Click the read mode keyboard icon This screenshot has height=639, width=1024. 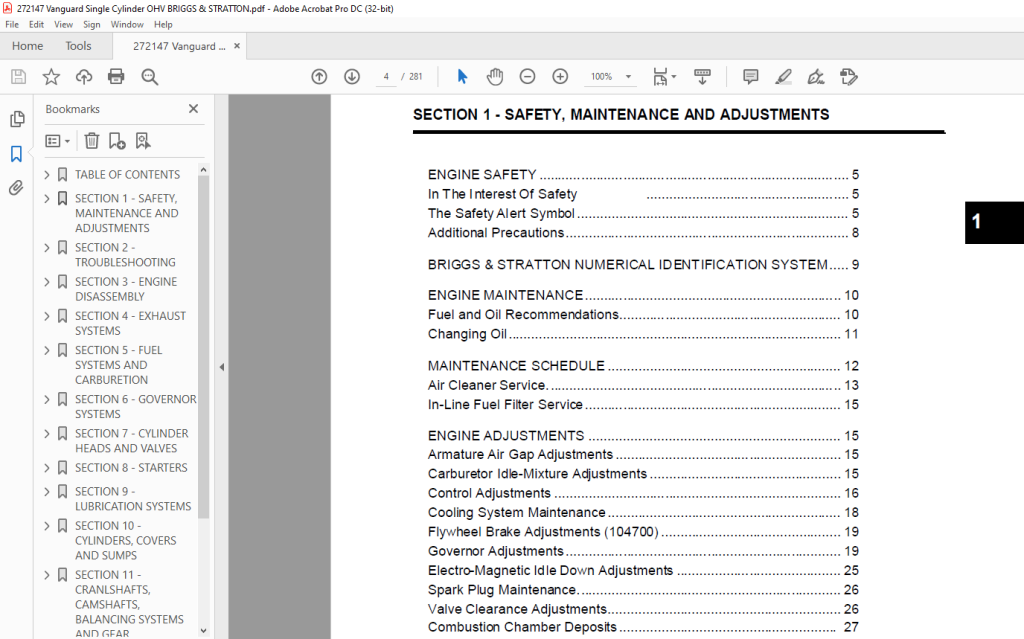click(703, 77)
